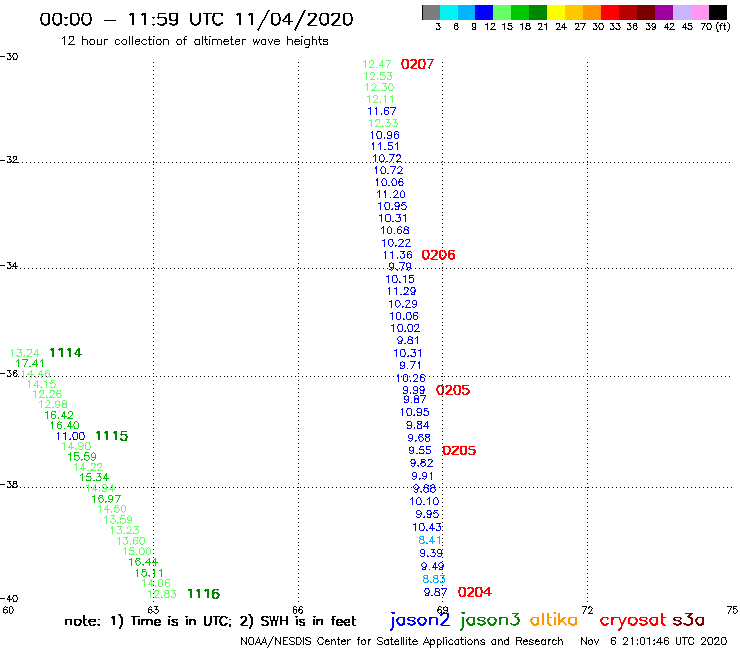Click the jason3 satellite label
This screenshot has height=650, width=740.
click(x=490, y=620)
